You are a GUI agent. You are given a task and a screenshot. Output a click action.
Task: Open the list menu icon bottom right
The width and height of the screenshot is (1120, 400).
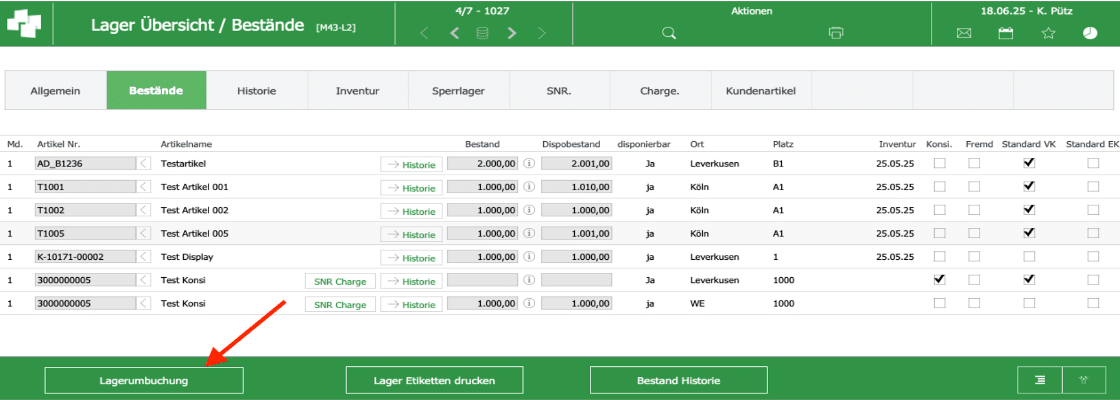(1040, 380)
